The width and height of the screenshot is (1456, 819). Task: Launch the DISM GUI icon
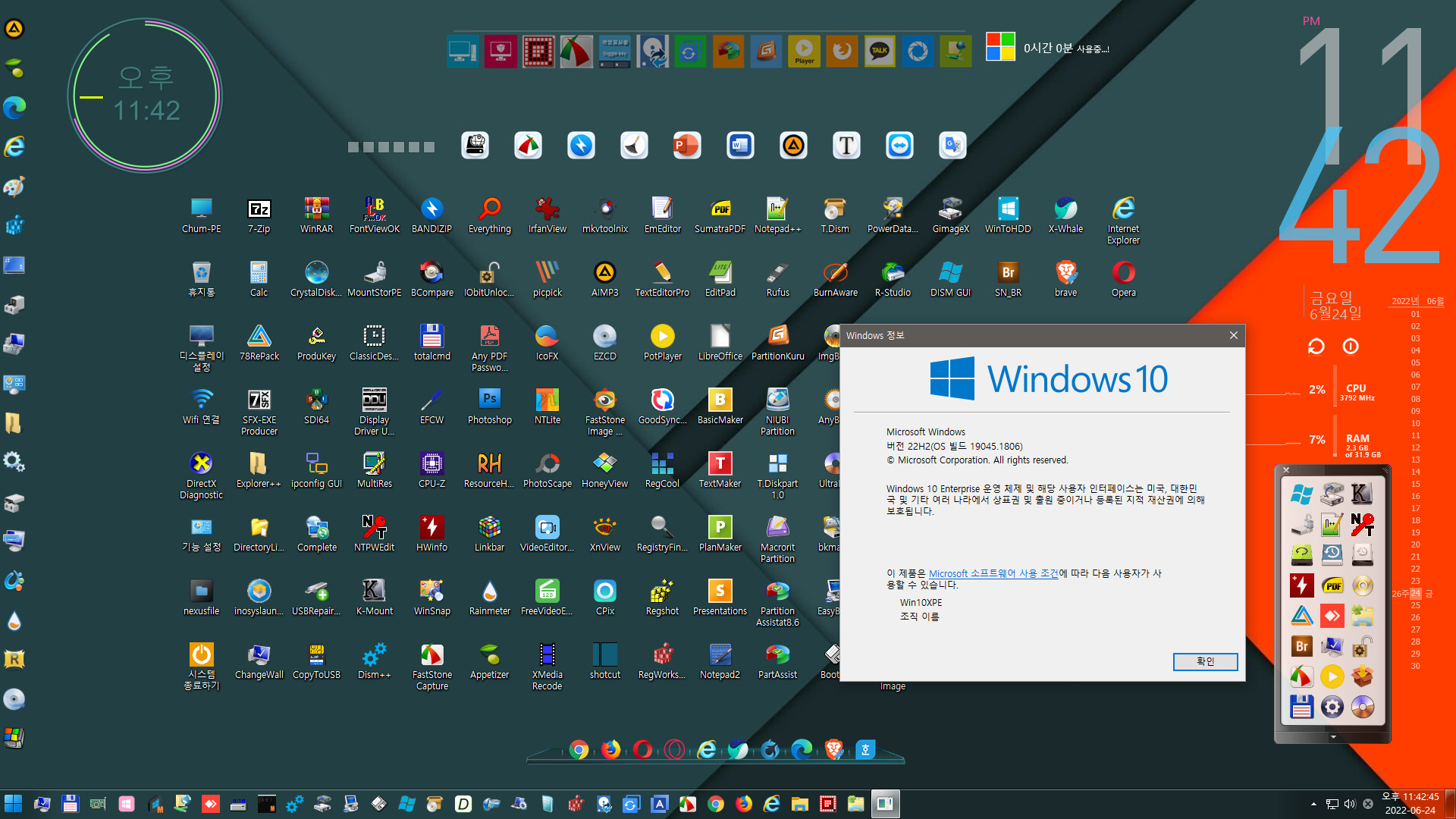point(950,279)
